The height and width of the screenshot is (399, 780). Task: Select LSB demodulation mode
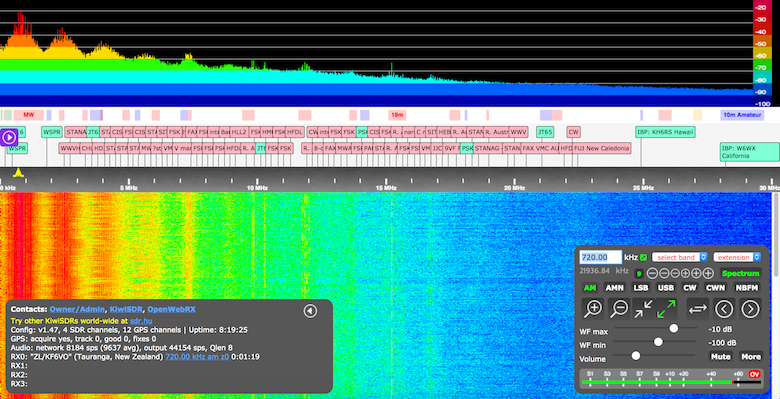(x=640, y=288)
